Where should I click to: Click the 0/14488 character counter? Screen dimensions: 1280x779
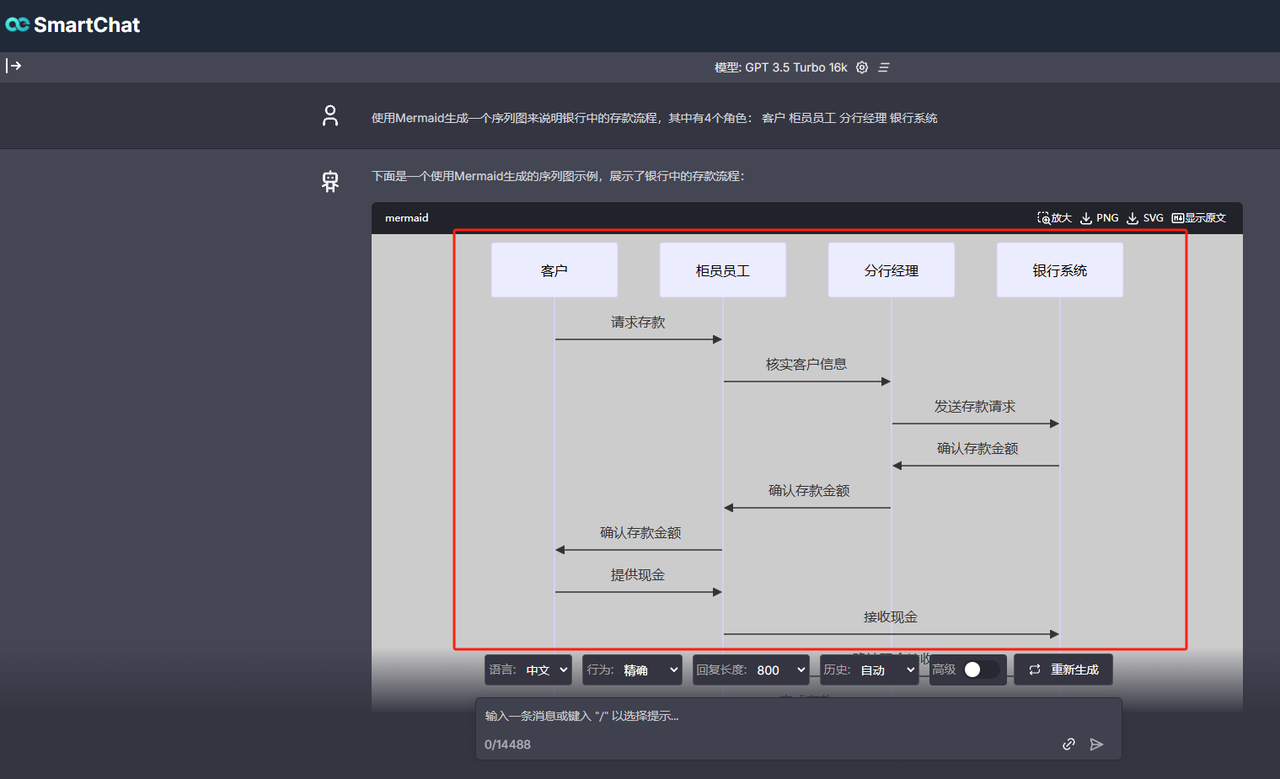pyautogui.click(x=508, y=745)
